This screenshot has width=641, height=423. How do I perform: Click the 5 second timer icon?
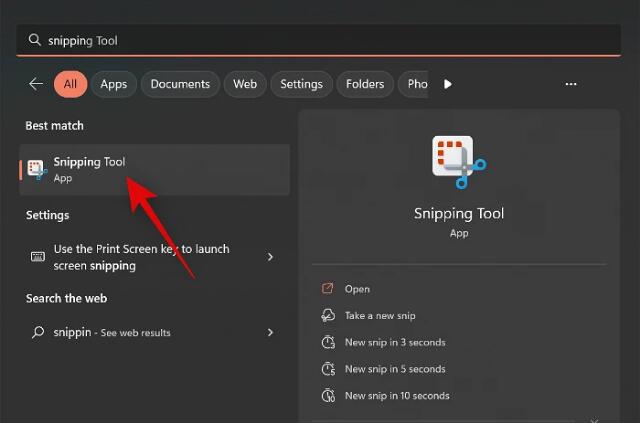(x=328, y=369)
